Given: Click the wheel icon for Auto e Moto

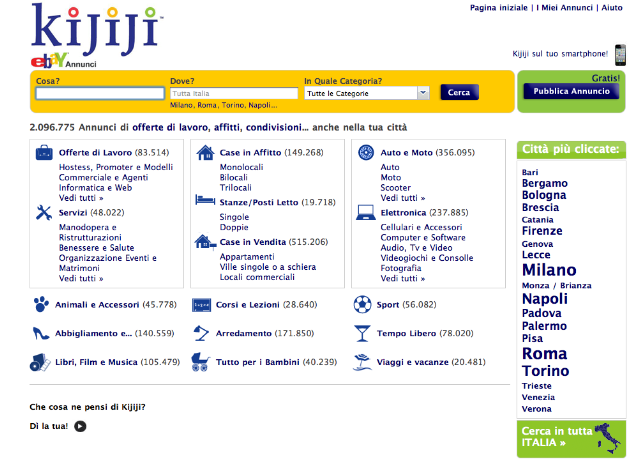Looking at the screenshot, I should click(366, 153).
